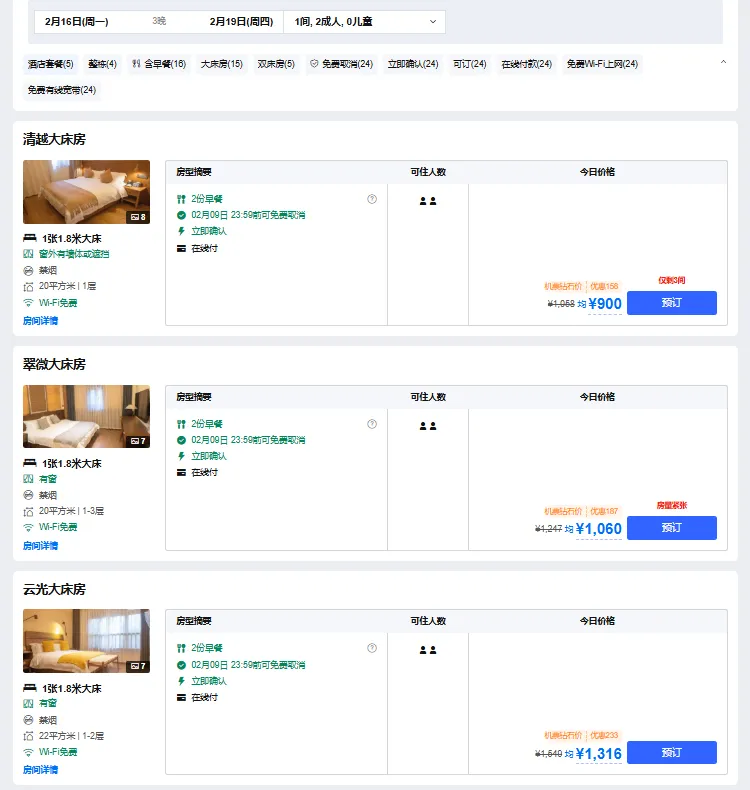Open the rooms and guests dropdown
This screenshot has width=750, height=790.
[x=365, y=21]
